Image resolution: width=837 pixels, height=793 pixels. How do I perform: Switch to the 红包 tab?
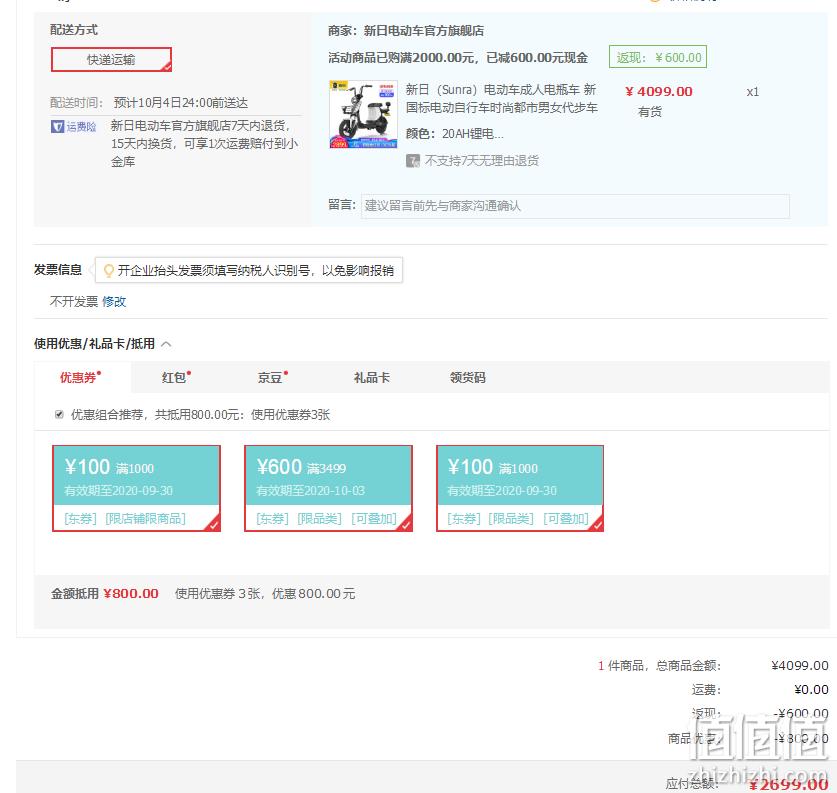[176, 377]
